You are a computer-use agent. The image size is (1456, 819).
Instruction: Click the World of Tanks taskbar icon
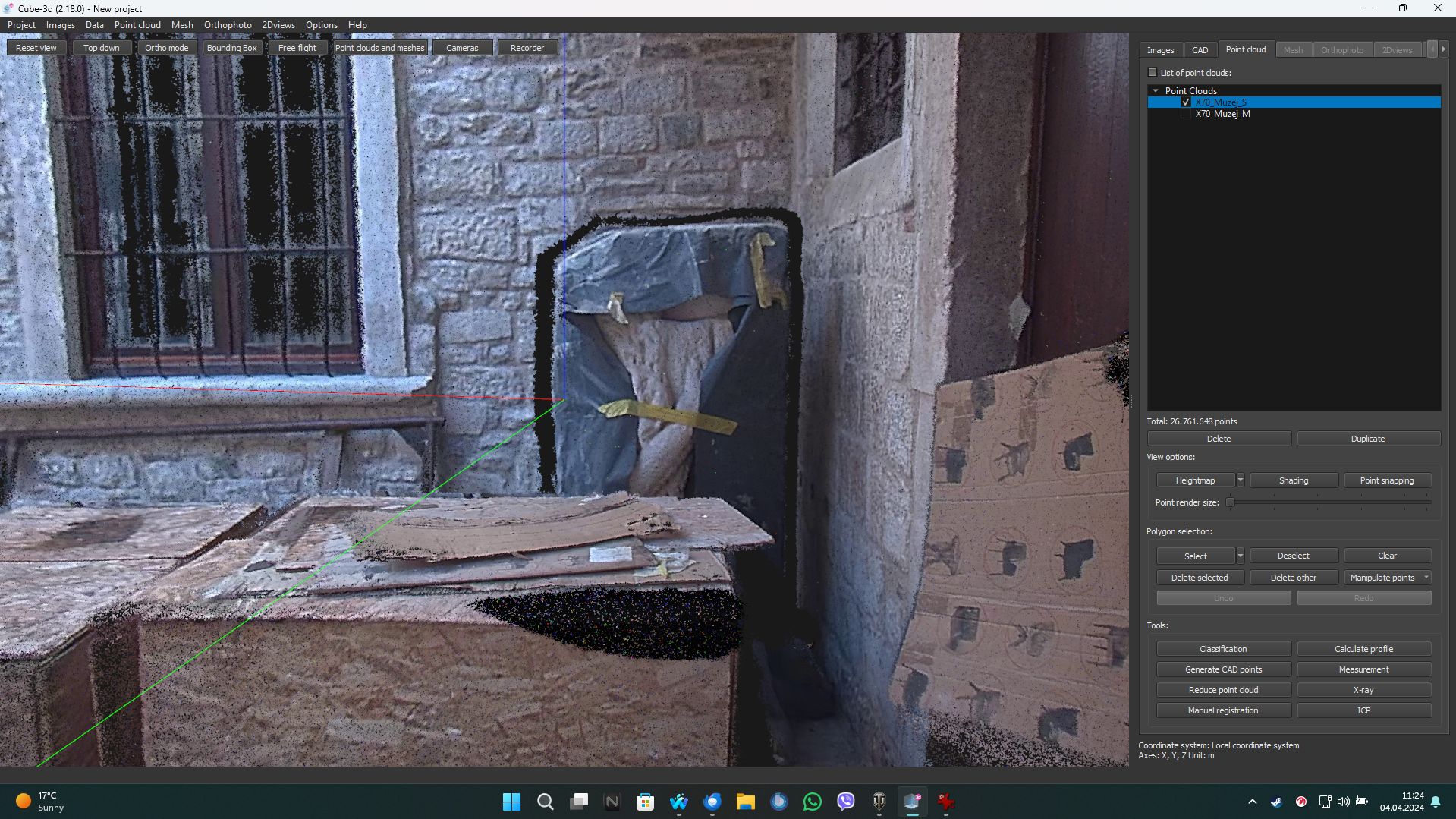click(x=879, y=802)
